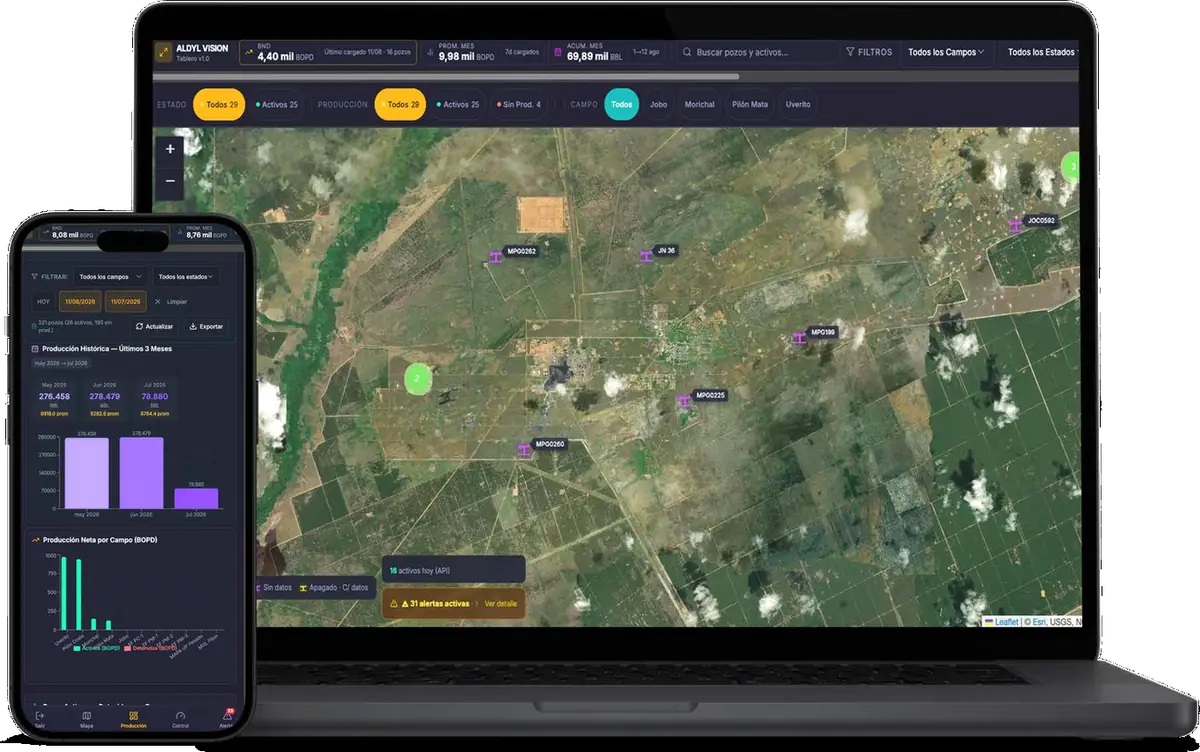Open the green cluster marker labeled 2
1200x752 pixels.
pos(418,378)
